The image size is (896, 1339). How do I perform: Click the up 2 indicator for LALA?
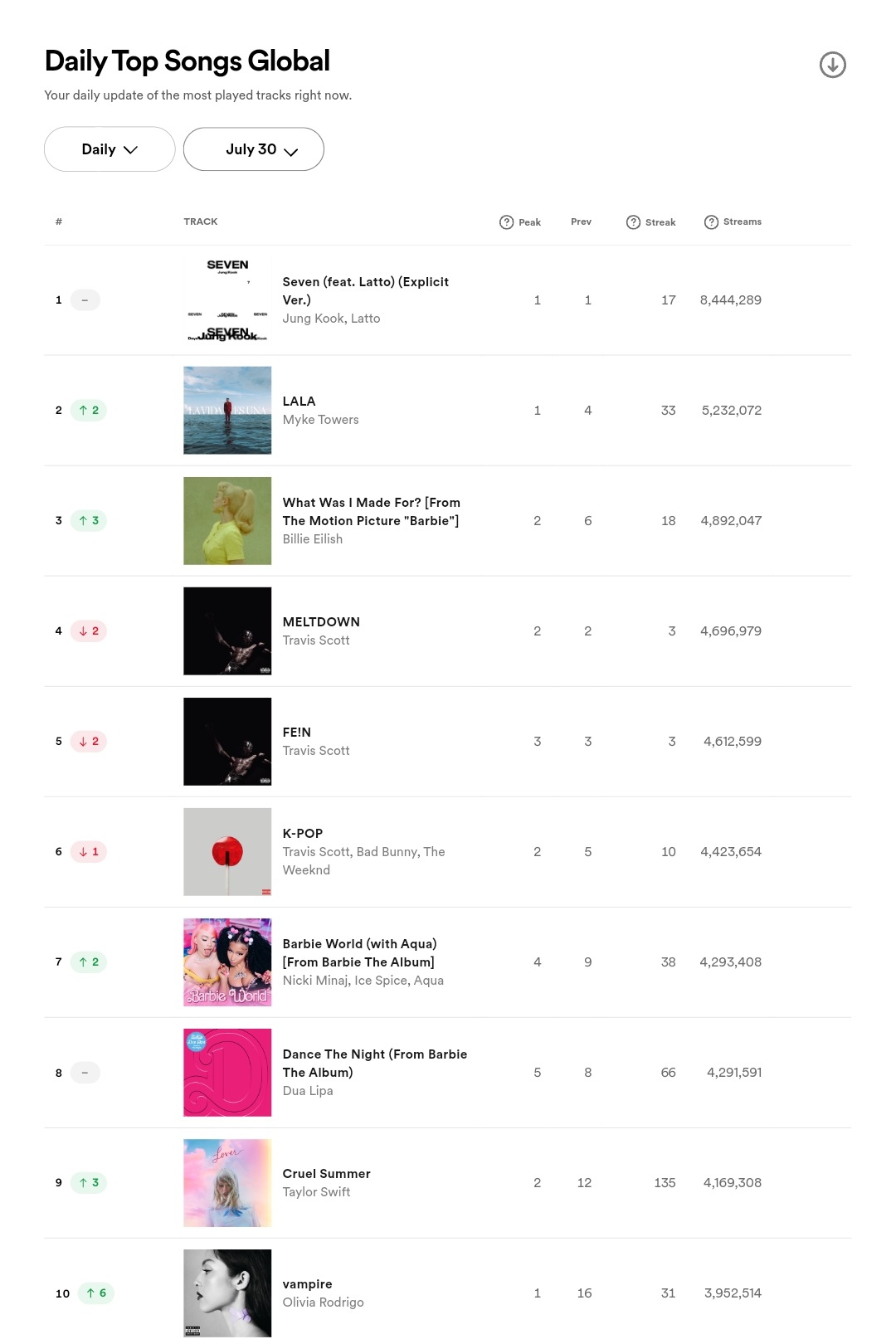click(x=89, y=411)
